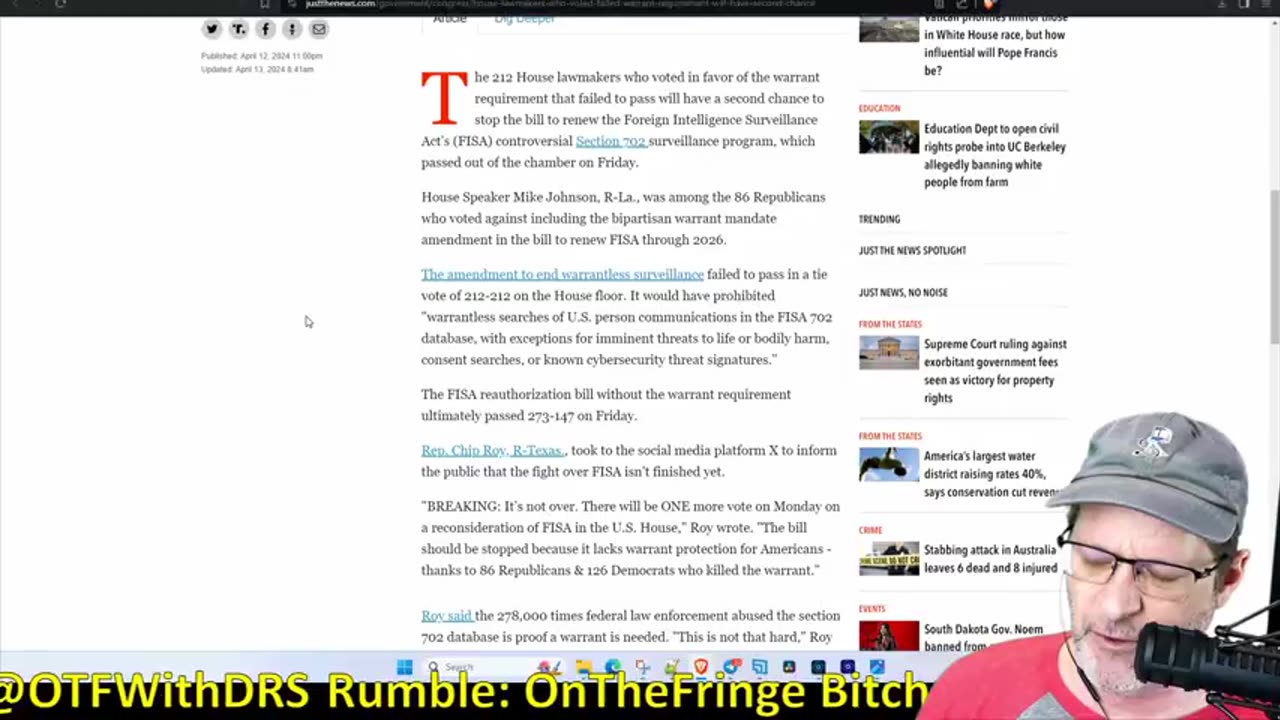Read America's largest water district story
This screenshot has height=720, width=1280.
[990, 474]
